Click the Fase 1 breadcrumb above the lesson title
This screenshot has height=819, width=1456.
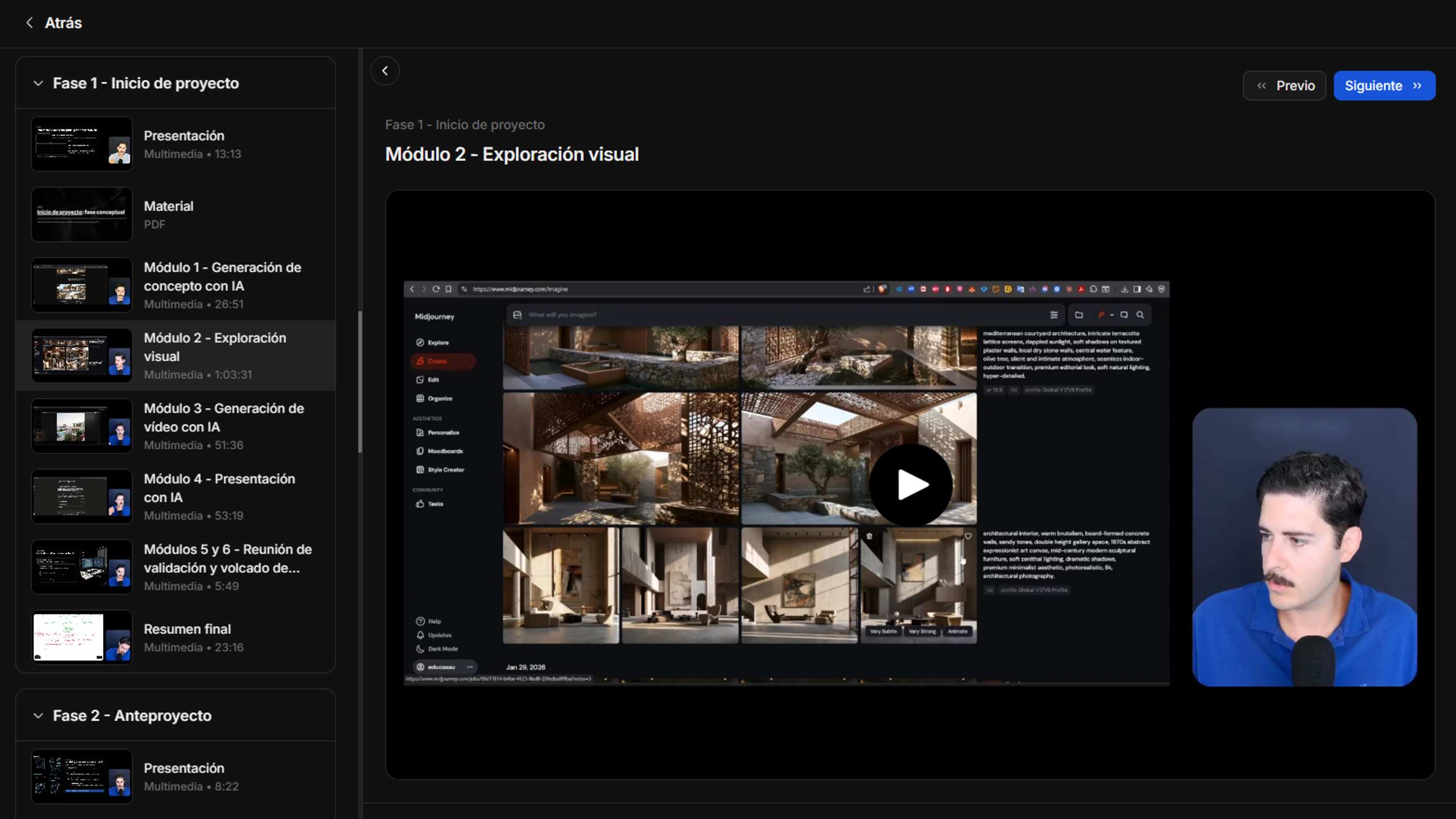[x=465, y=125]
